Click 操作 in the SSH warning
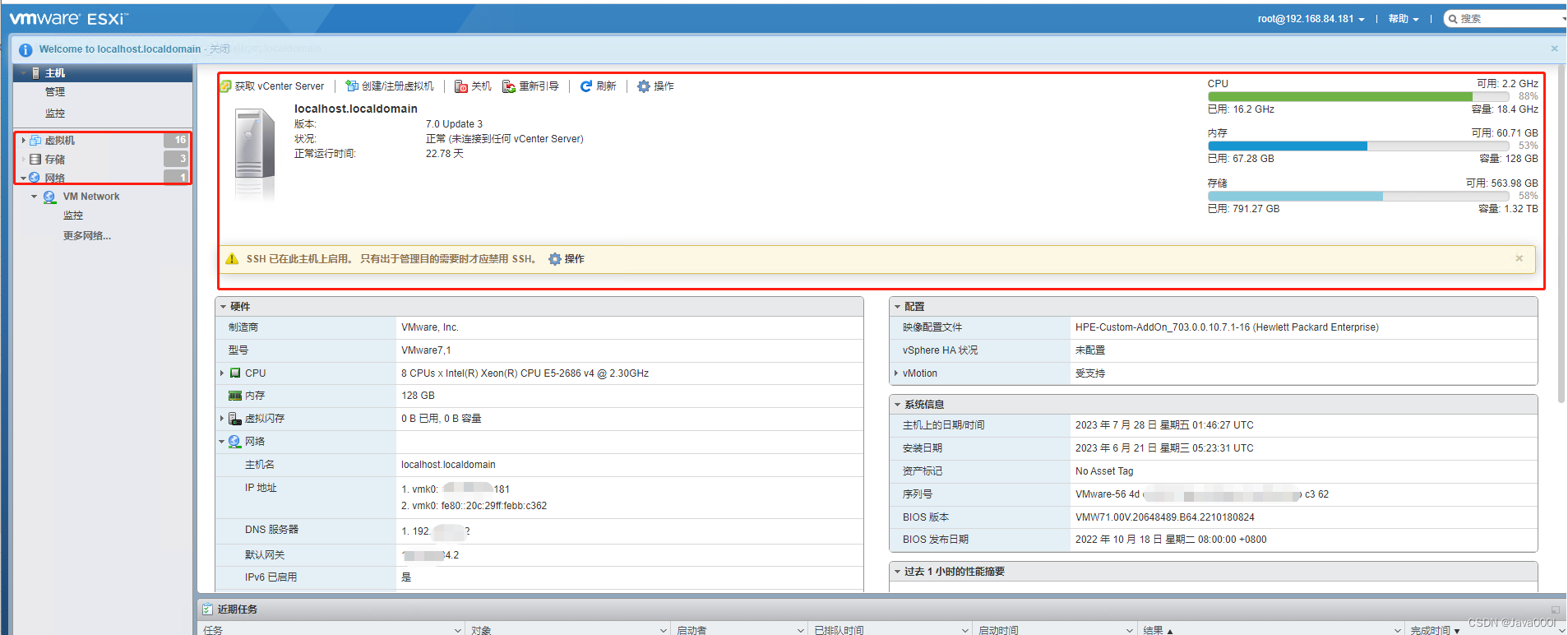The width and height of the screenshot is (1568, 635). coord(574,259)
